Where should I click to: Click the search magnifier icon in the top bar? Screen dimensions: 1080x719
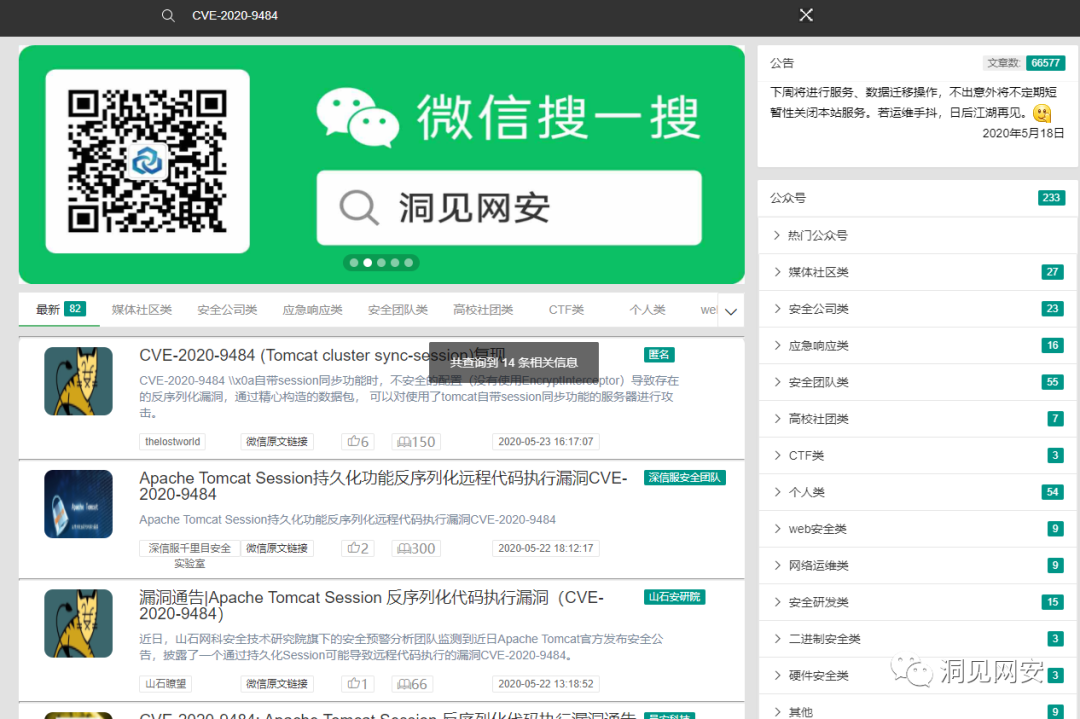(168, 15)
